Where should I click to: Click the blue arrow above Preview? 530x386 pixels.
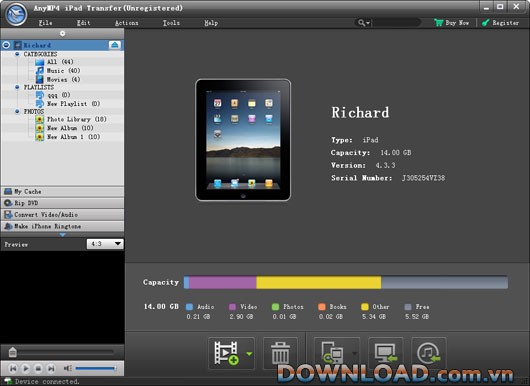62,235
